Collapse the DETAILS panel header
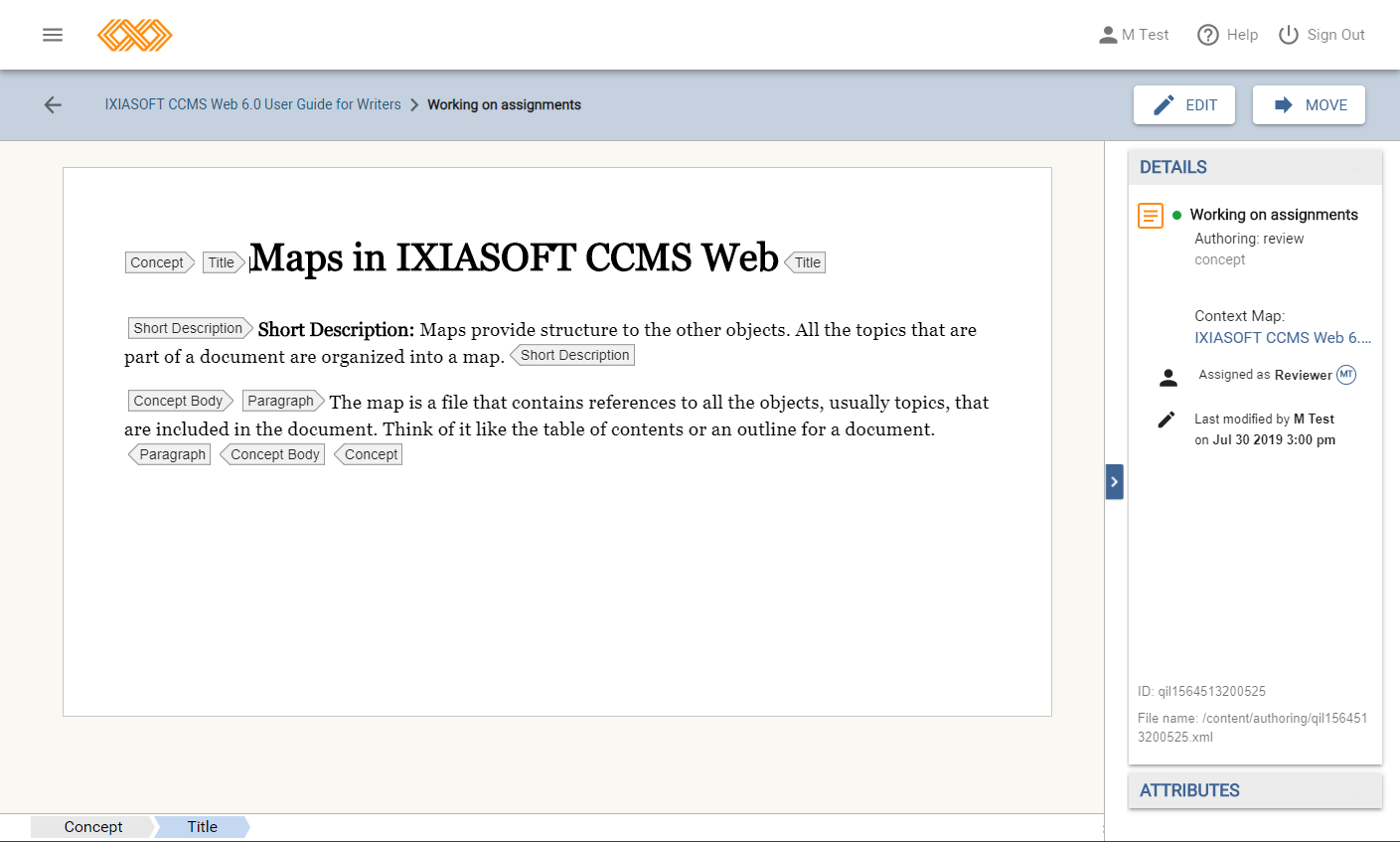1400x842 pixels. tap(1255, 167)
